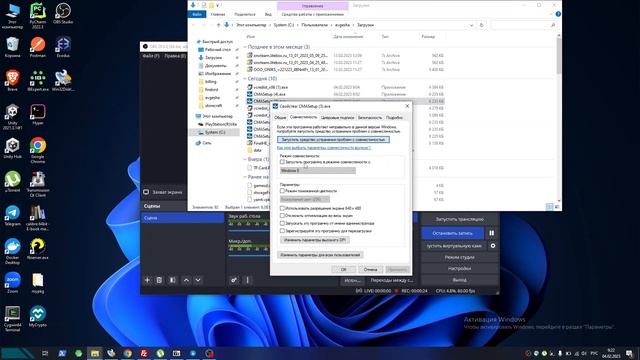640x360 pixels.
Task: Run the compatibility troubleshooter button
Action: (333, 140)
